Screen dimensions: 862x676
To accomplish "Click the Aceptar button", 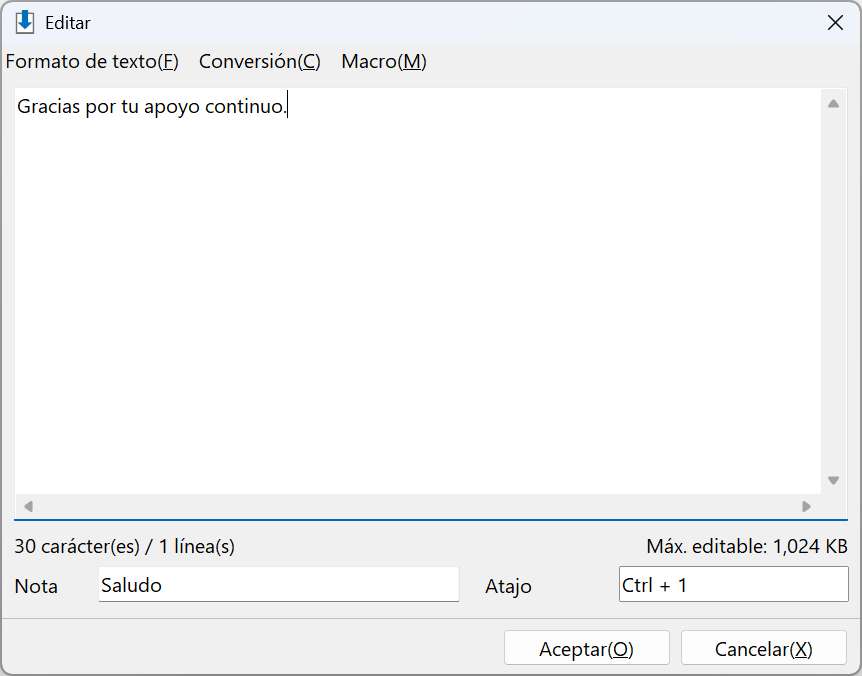I will point(587,649).
